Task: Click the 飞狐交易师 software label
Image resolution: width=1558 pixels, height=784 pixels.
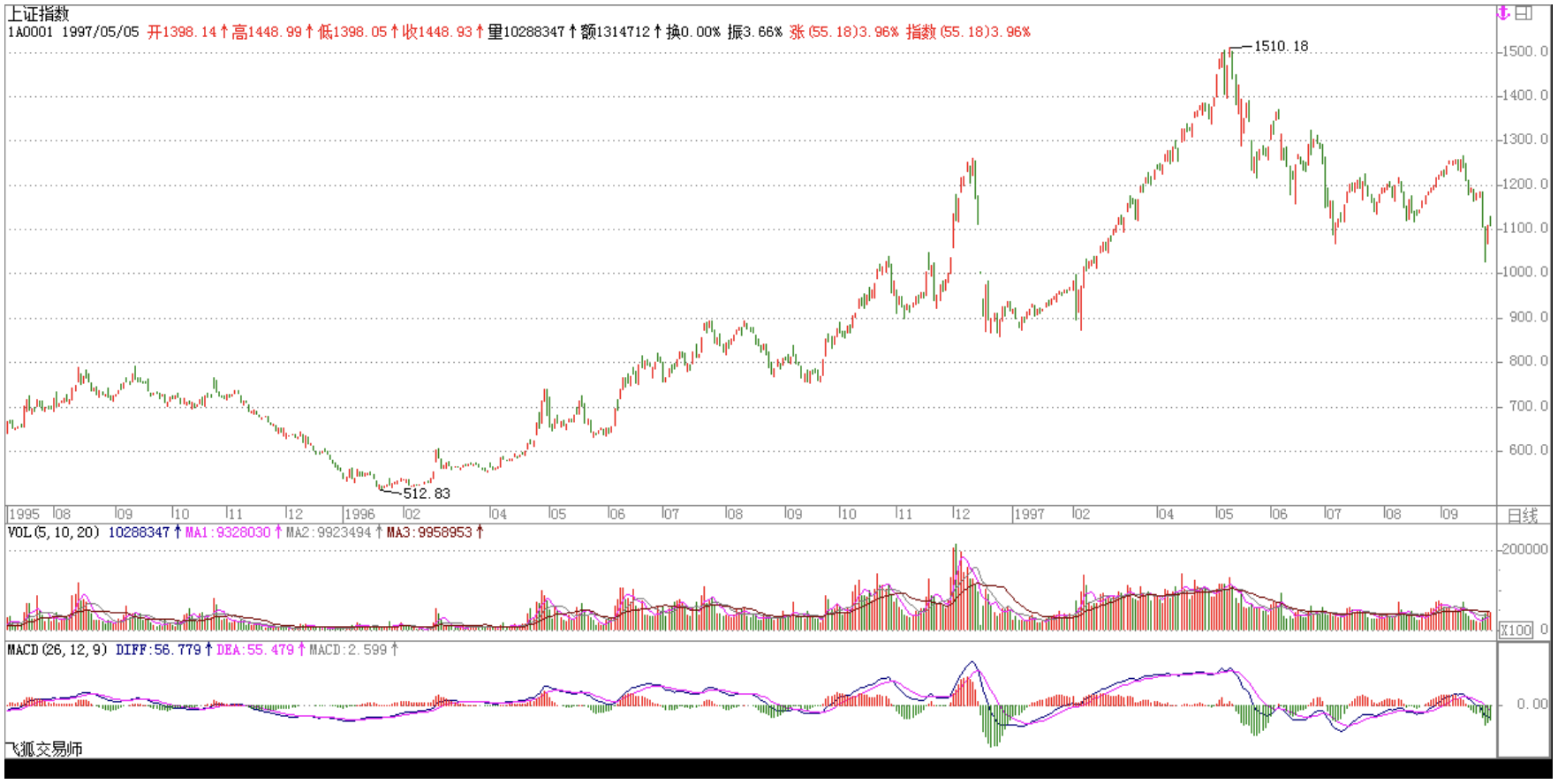Action: [44, 749]
